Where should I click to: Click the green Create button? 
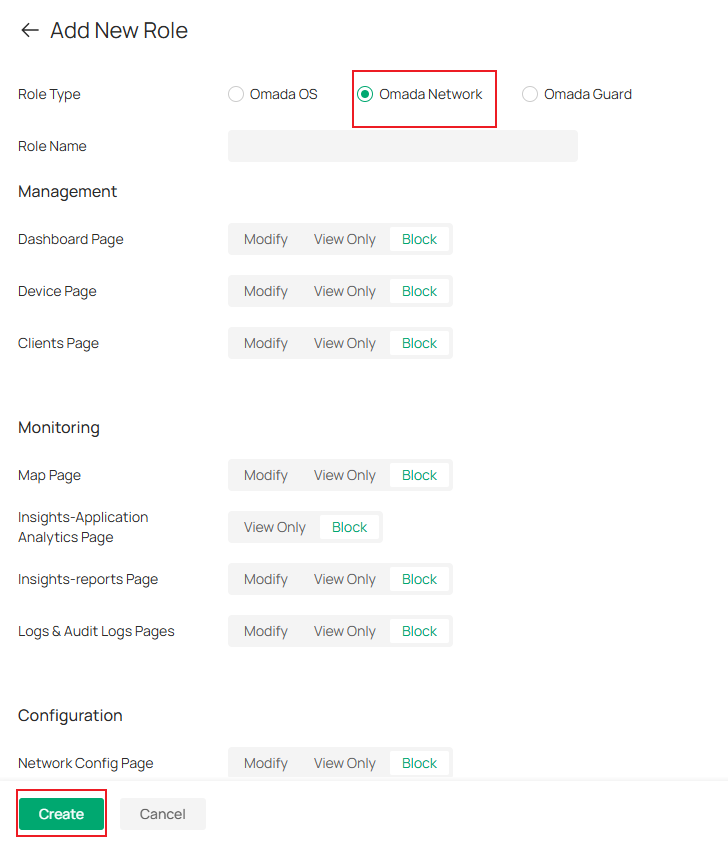coord(61,814)
